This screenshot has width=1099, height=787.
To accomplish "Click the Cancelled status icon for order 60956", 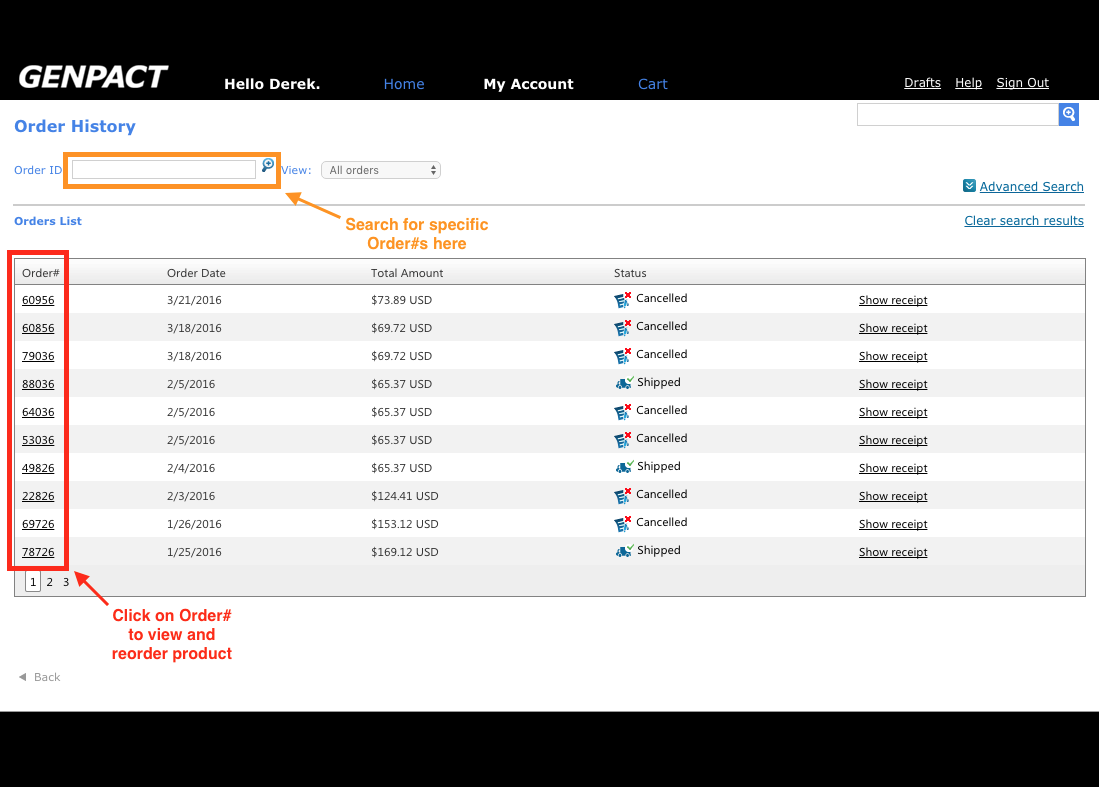I will [x=623, y=299].
